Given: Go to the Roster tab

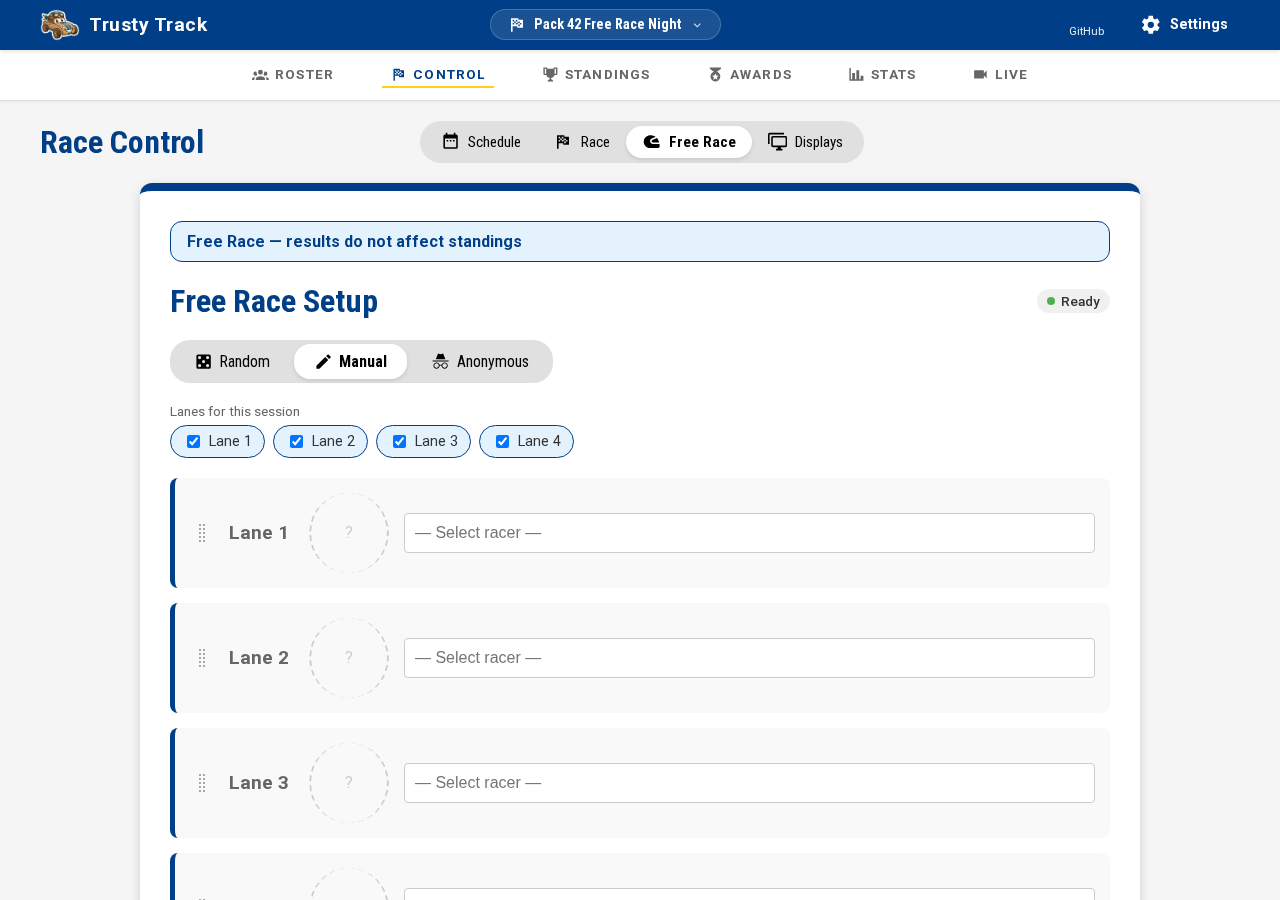Looking at the screenshot, I should [x=293, y=75].
